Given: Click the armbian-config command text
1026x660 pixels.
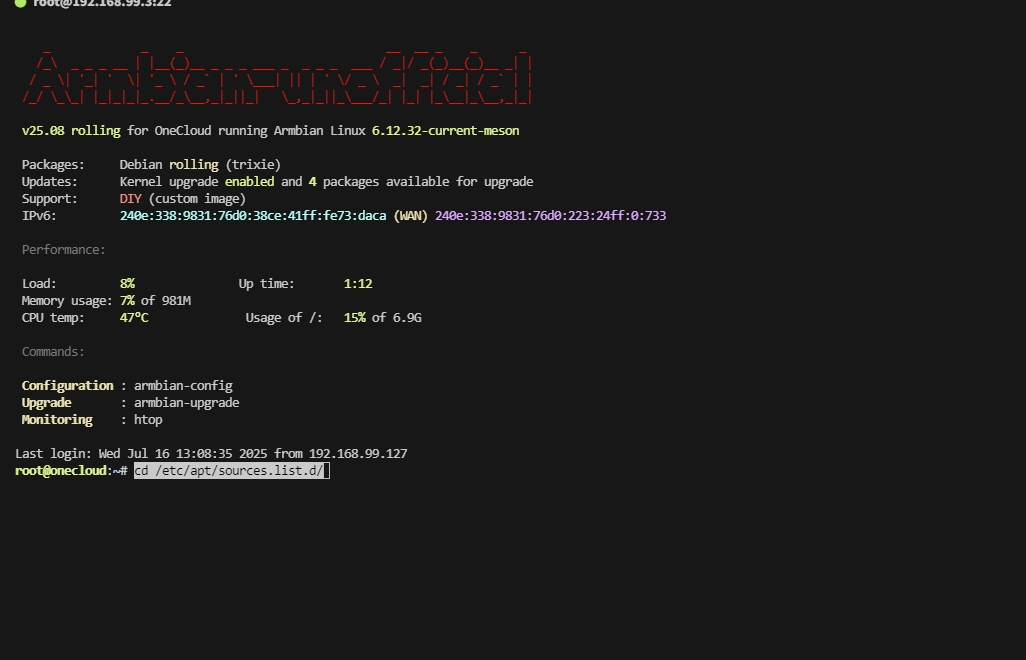Looking at the screenshot, I should point(183,385).
